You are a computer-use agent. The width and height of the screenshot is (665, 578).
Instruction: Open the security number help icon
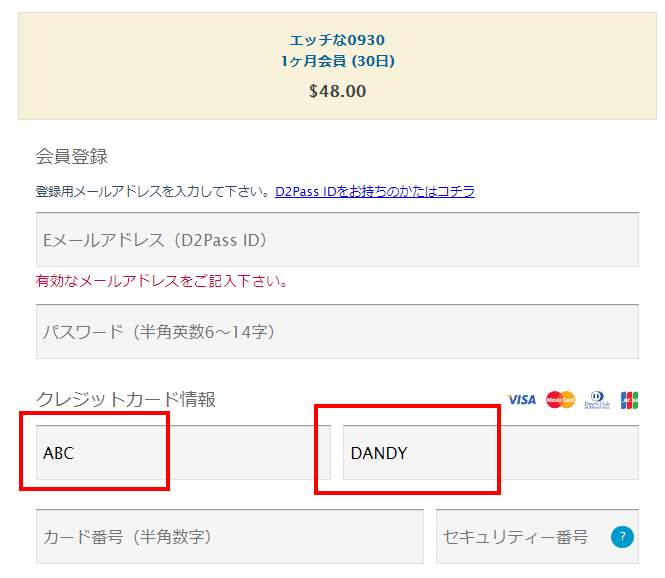click(622, 537)
